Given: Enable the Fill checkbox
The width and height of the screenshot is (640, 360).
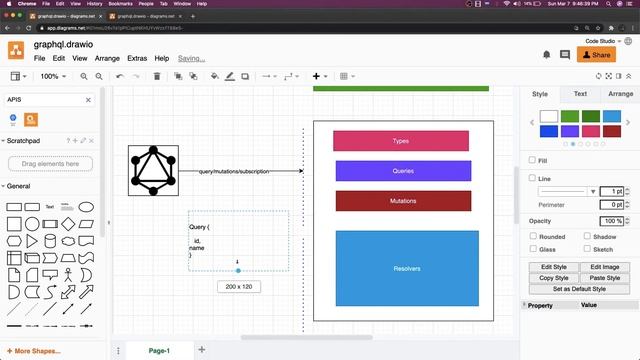Looking at the screenshot, I should tap(532, 160).
